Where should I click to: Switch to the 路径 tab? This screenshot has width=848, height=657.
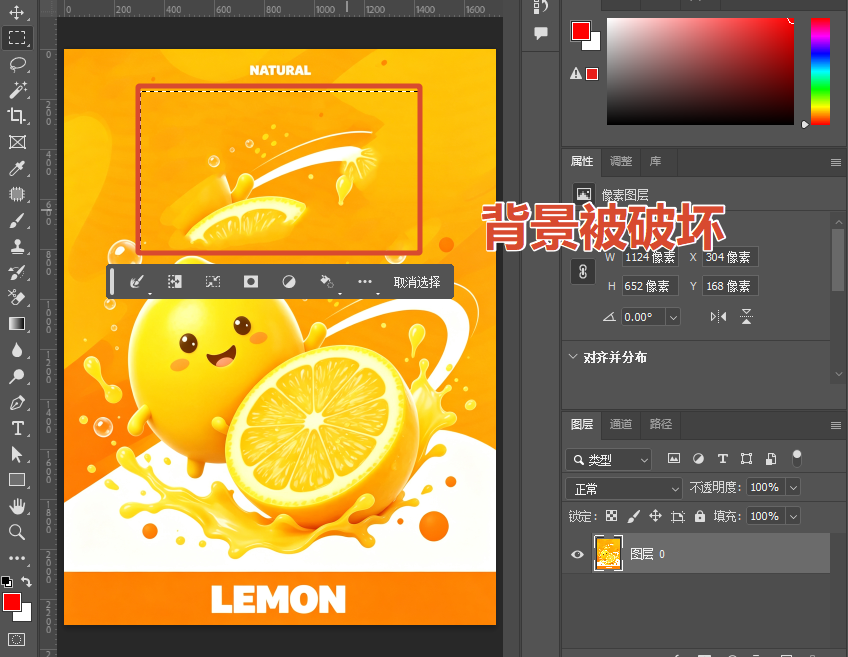(661, 424)
